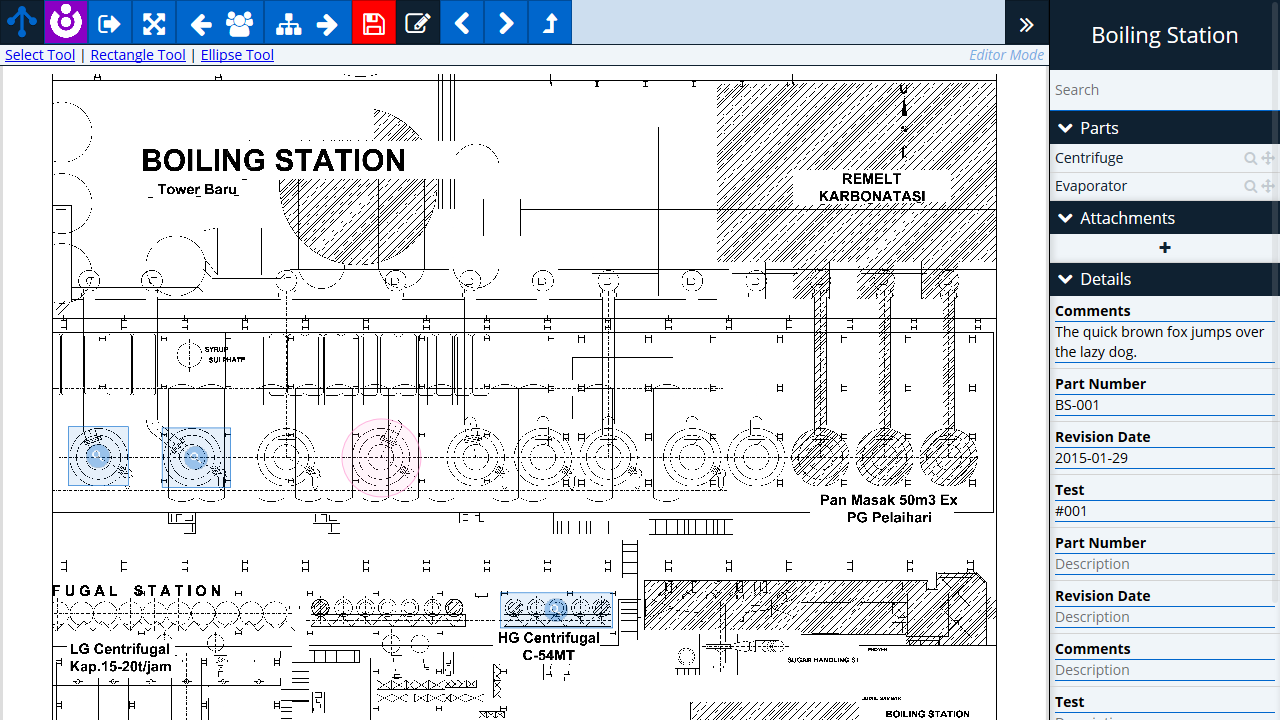The image size is (1280, 720).
Task: Toggle fullscreen with the expand-arrows icon
Action: point(154,22)
